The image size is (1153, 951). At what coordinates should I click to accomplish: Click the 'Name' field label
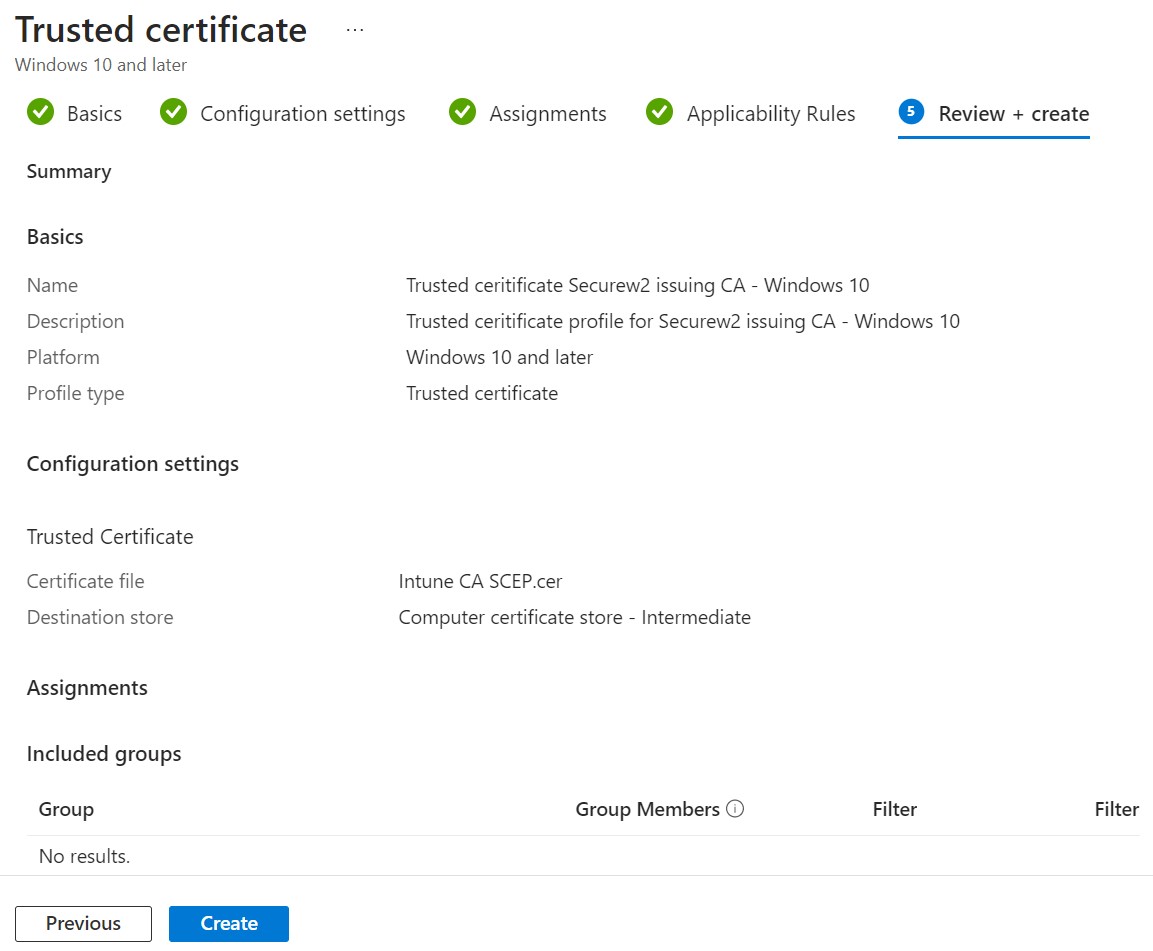52,285
